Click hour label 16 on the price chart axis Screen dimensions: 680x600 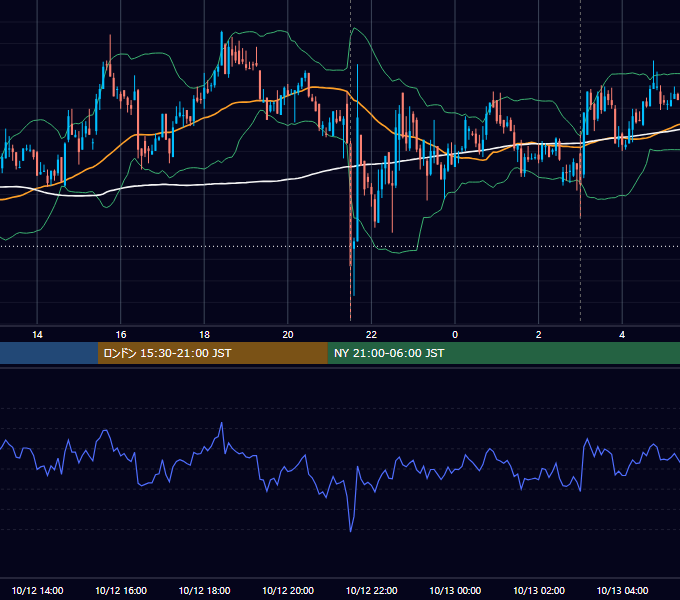point(121,335)
